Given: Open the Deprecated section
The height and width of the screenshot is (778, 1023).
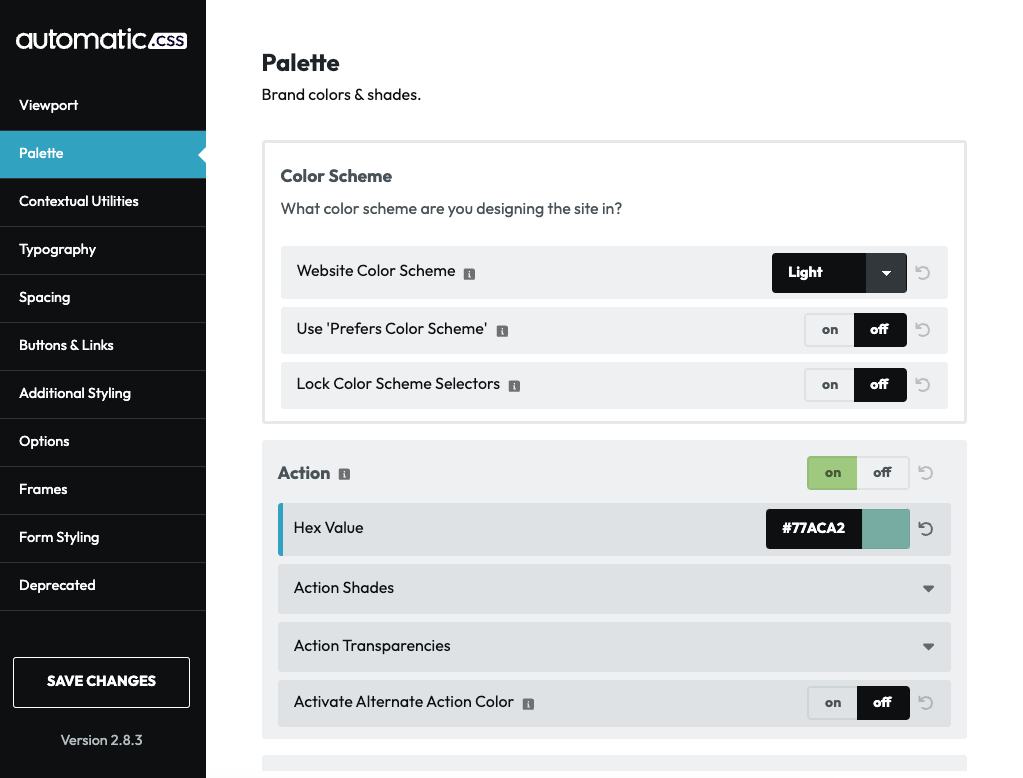Looking at the screenshot, I should point(103,585).
